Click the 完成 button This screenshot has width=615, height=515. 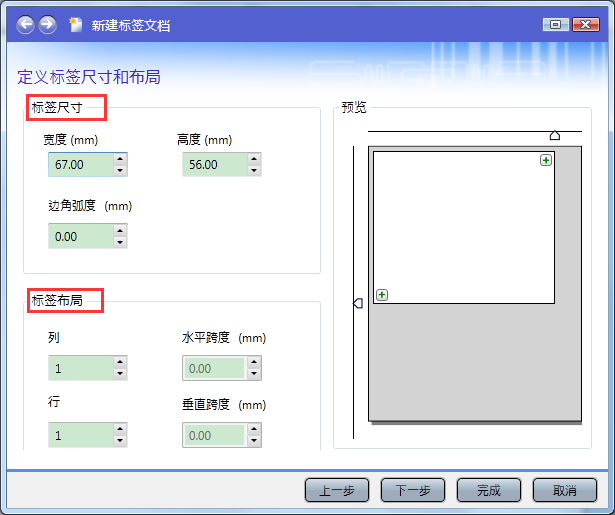(489, 490)
